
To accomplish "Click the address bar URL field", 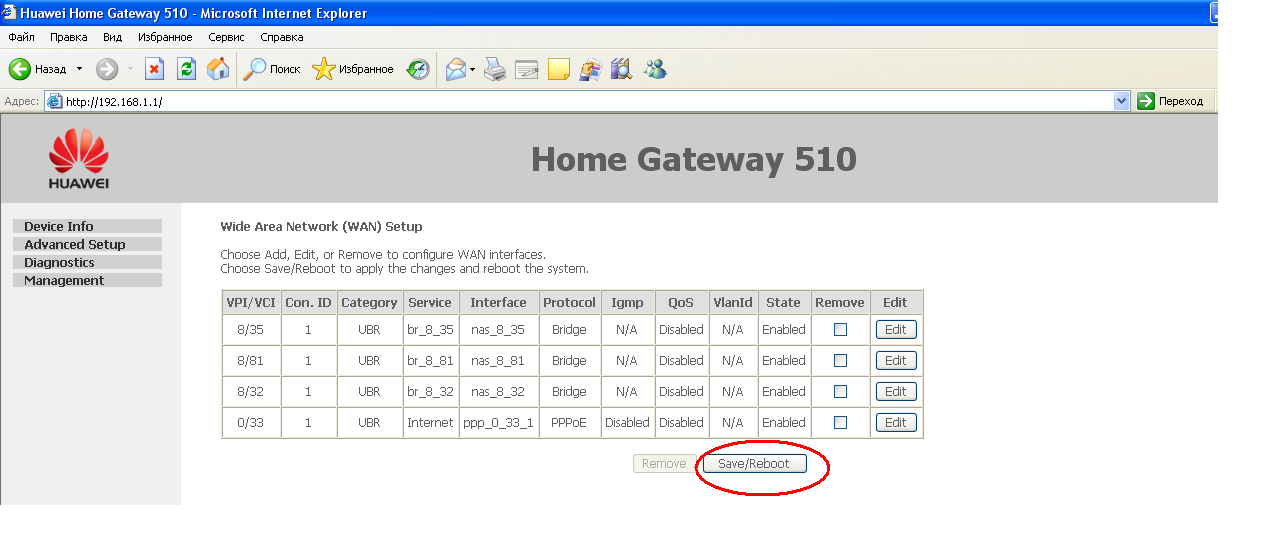I will point(588,101).
